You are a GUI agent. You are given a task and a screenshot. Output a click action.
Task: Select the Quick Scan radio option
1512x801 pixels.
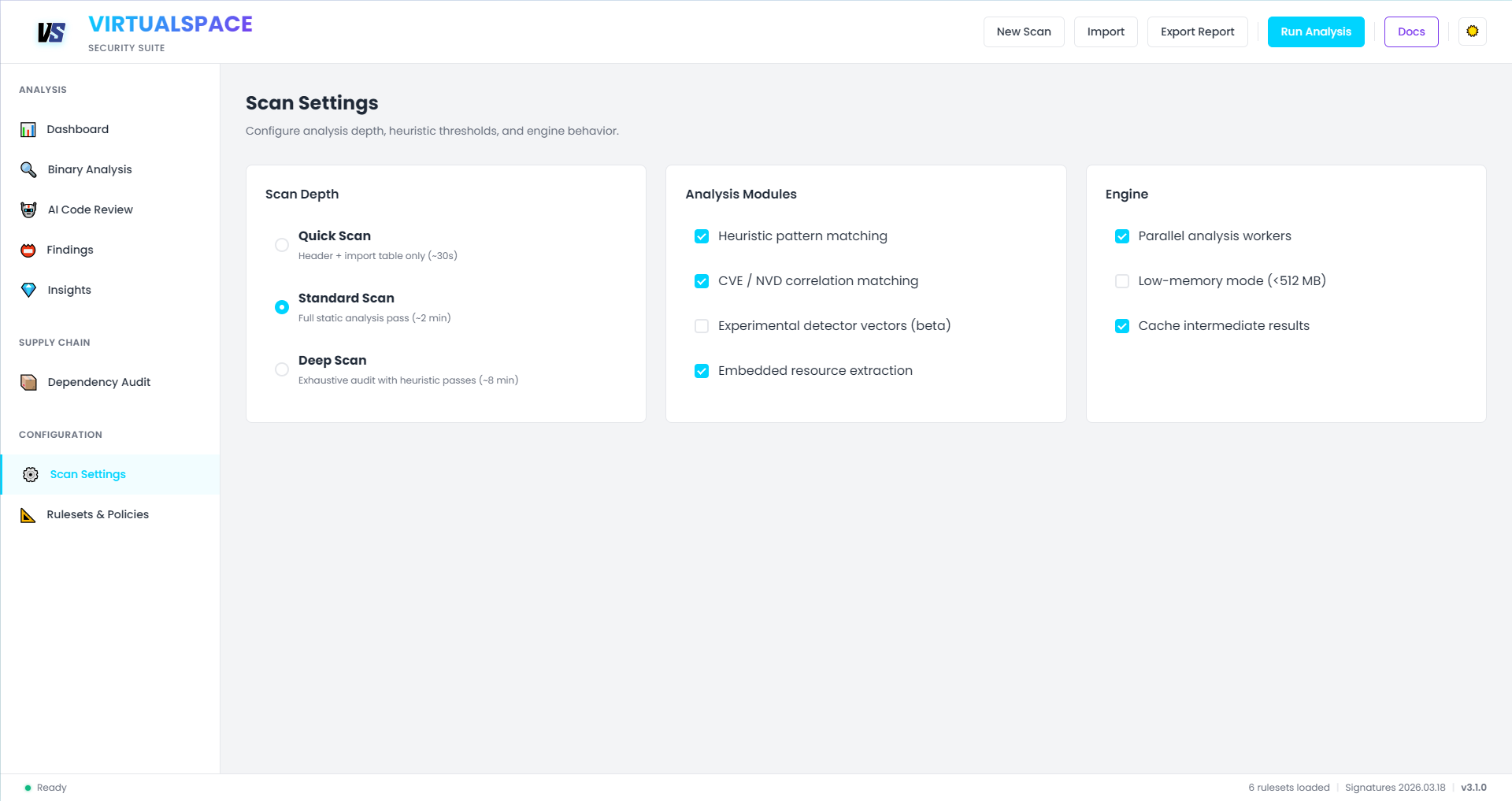click(282, 245)
